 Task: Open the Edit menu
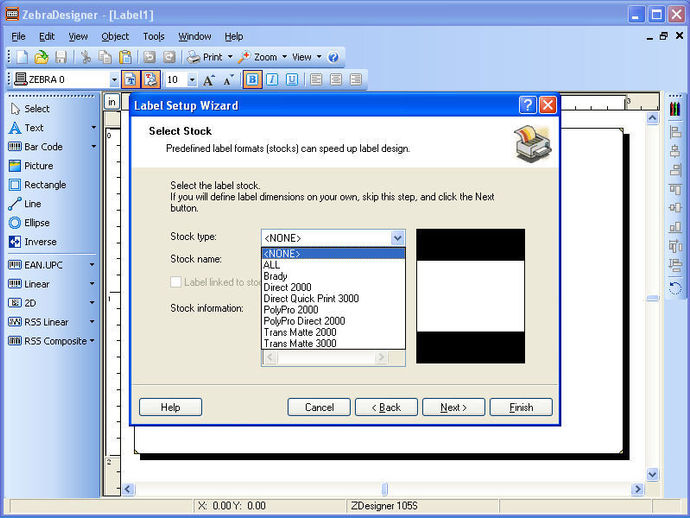(x=47, y=37)
